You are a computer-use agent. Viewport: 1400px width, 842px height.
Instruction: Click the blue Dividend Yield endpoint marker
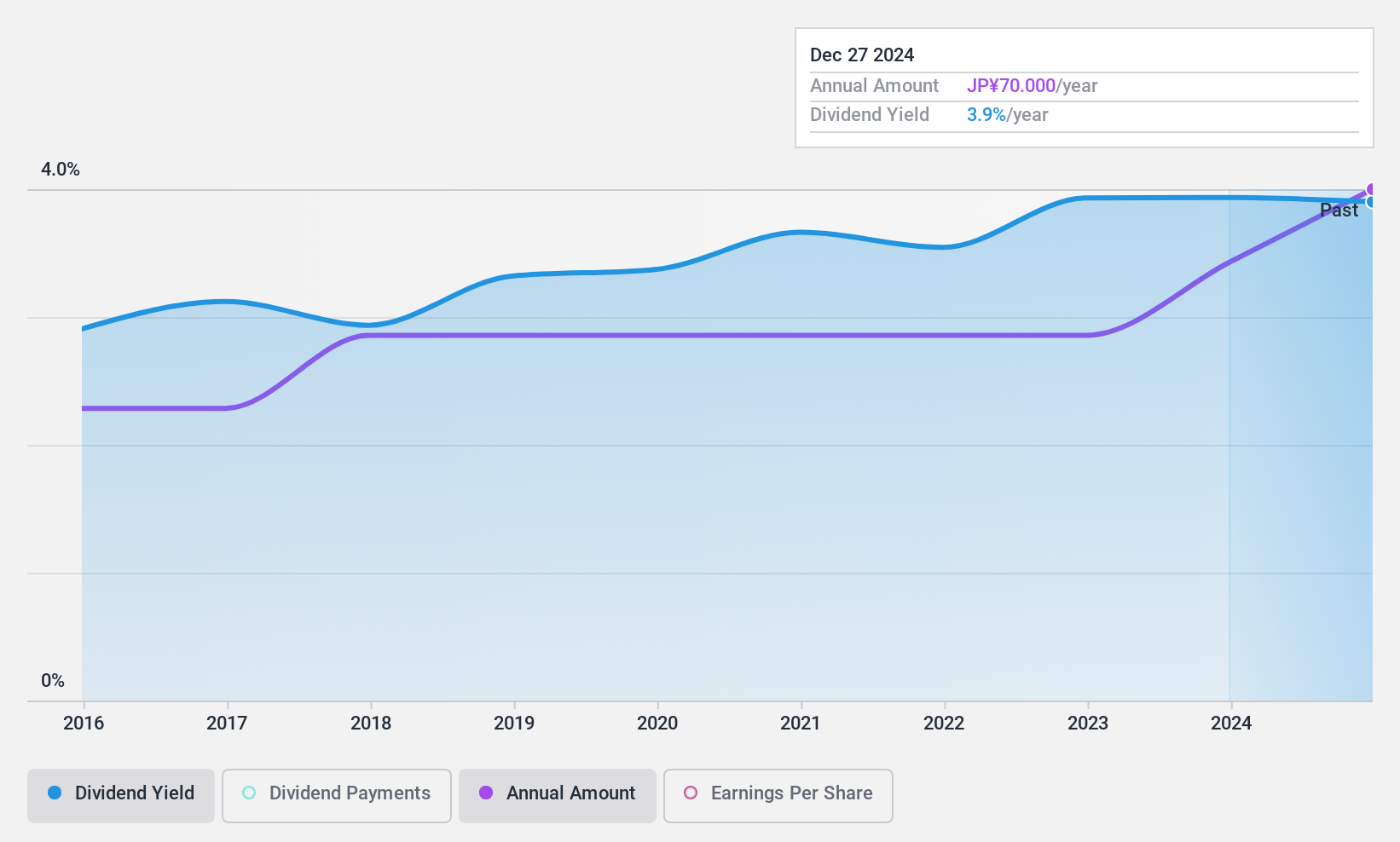[x=1371, y=202]
